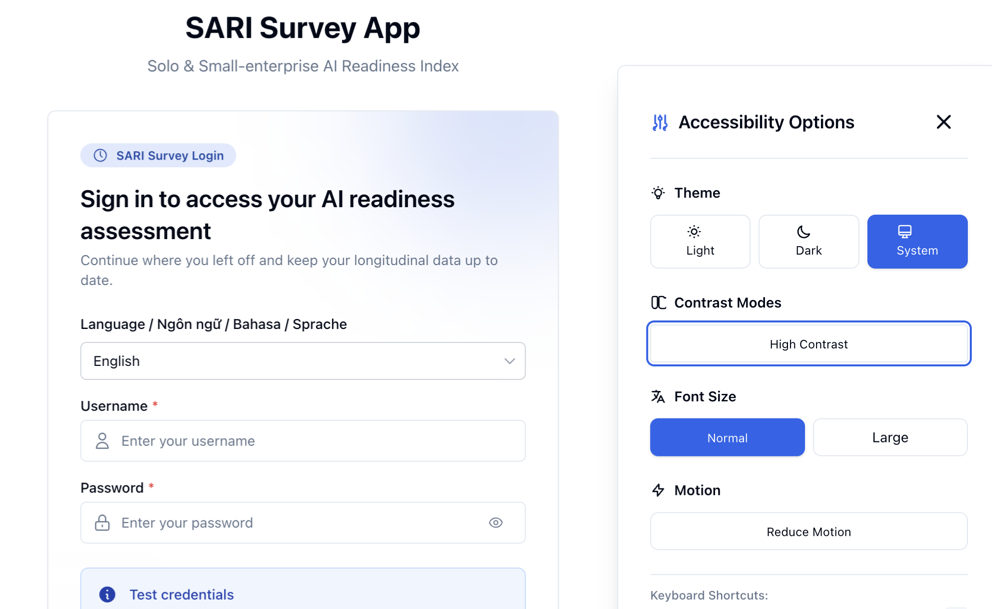The width and height of the screenshot is (993, 609).
Task: Show password using the eye icon
Action: pyautogui.click(x=496, y=523)
